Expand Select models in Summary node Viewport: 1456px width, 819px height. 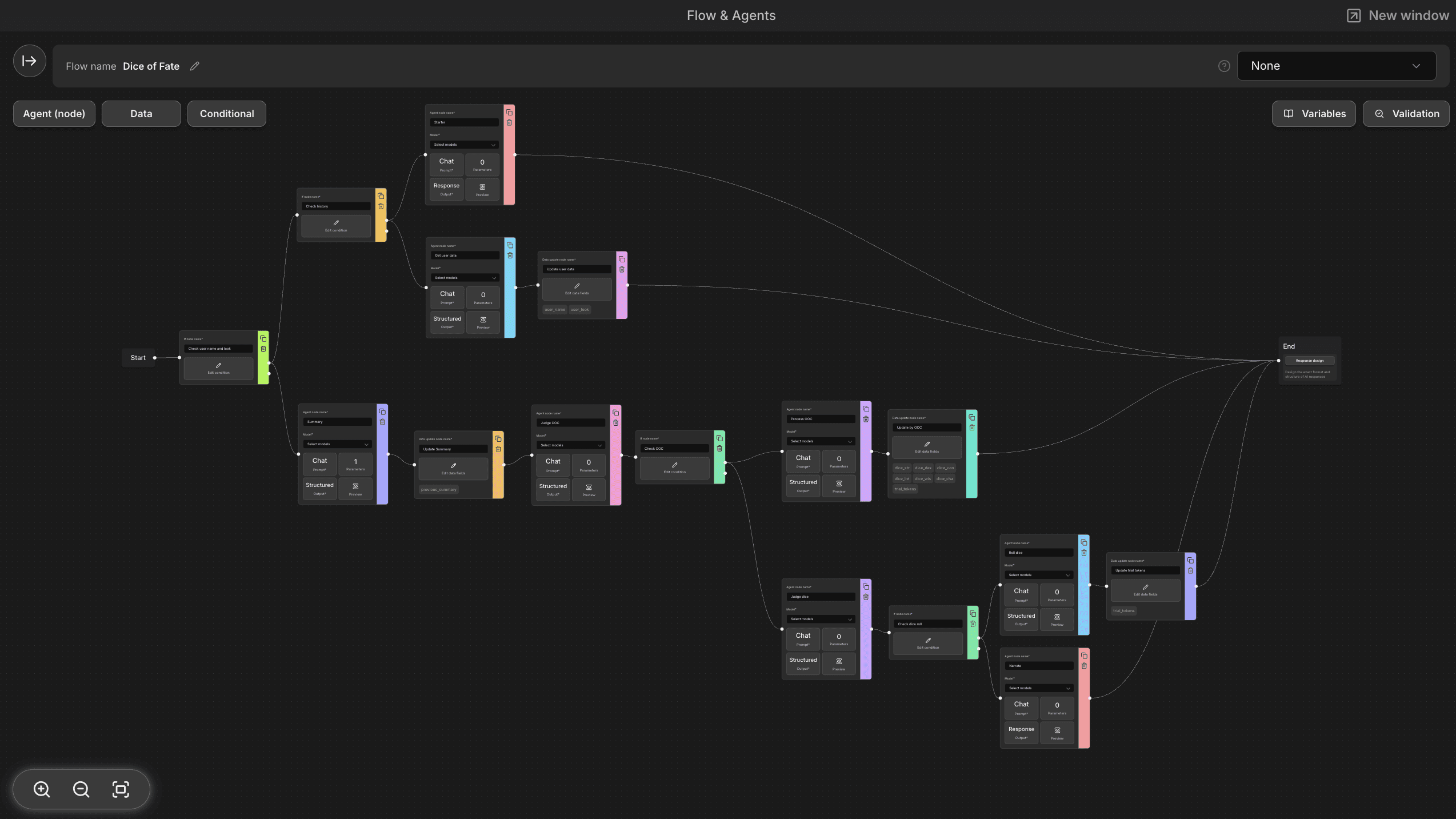click(x=337, y=444)
